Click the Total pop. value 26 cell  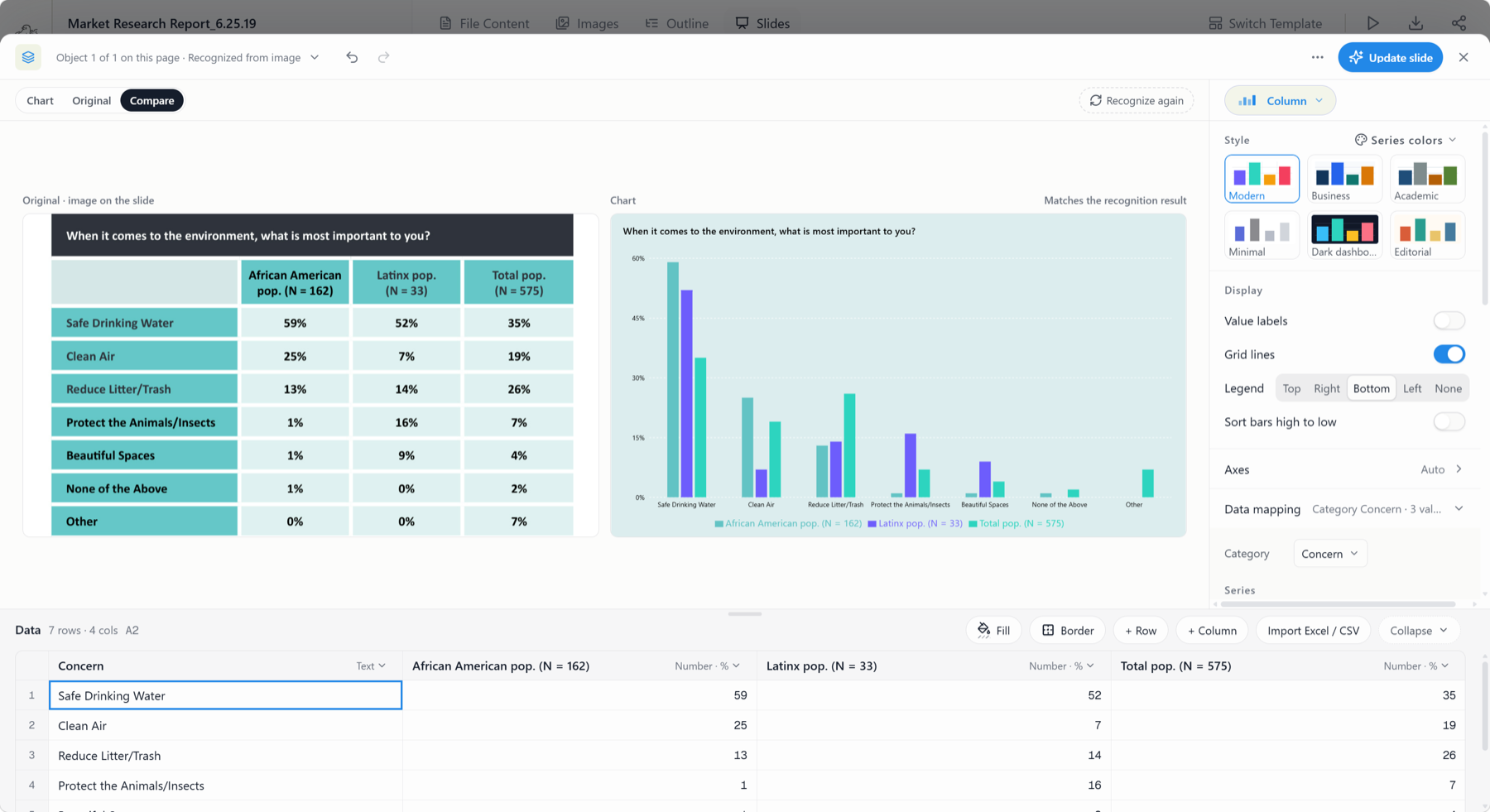point(1288,755)
